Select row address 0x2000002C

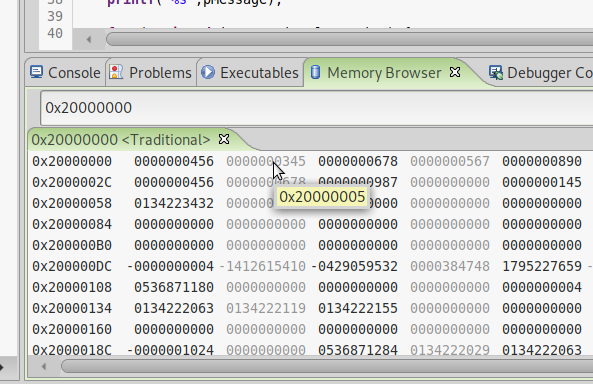72,182
